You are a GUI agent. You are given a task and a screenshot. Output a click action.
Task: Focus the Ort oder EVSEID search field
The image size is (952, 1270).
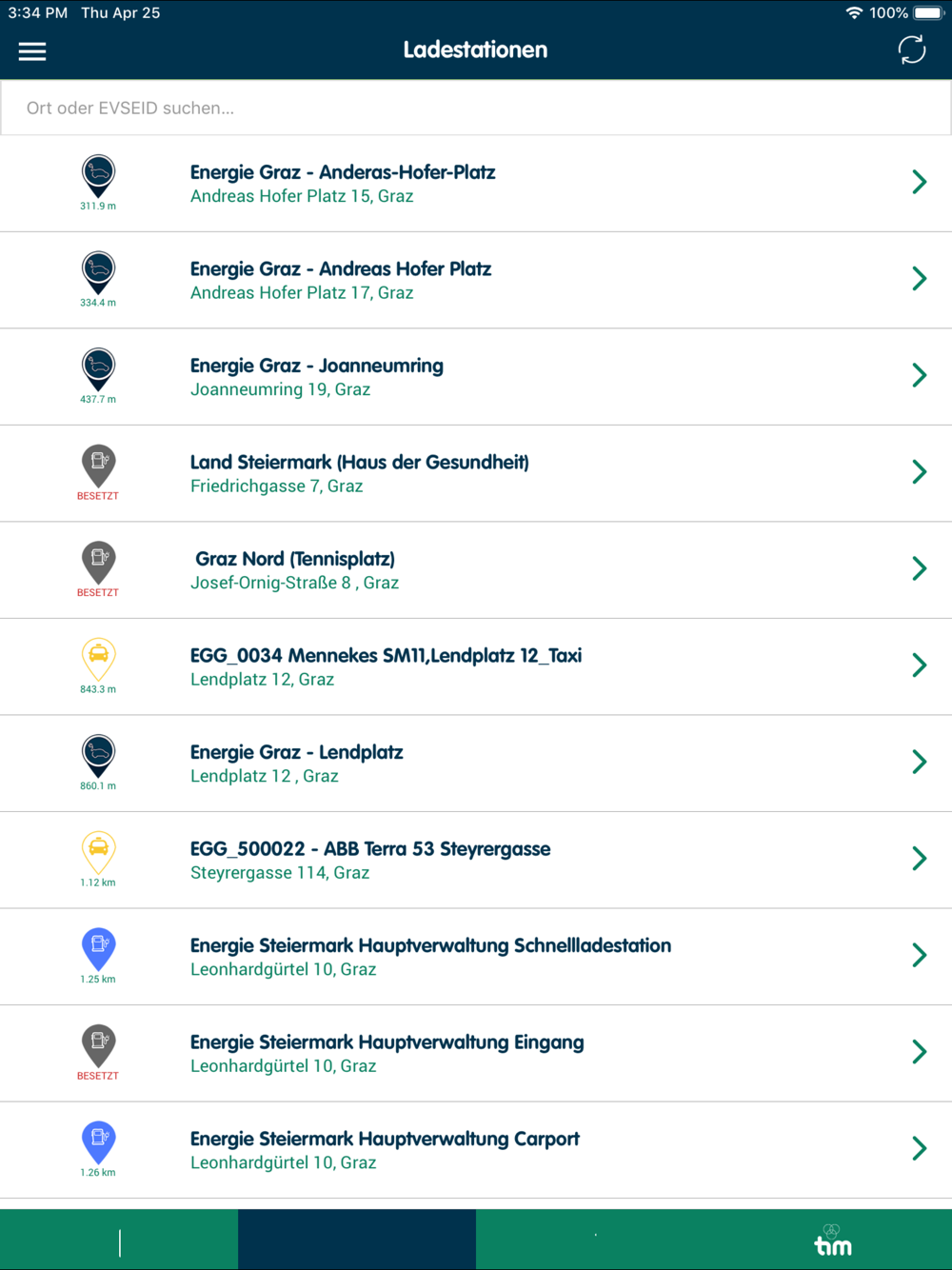click(x=476, y=108)
